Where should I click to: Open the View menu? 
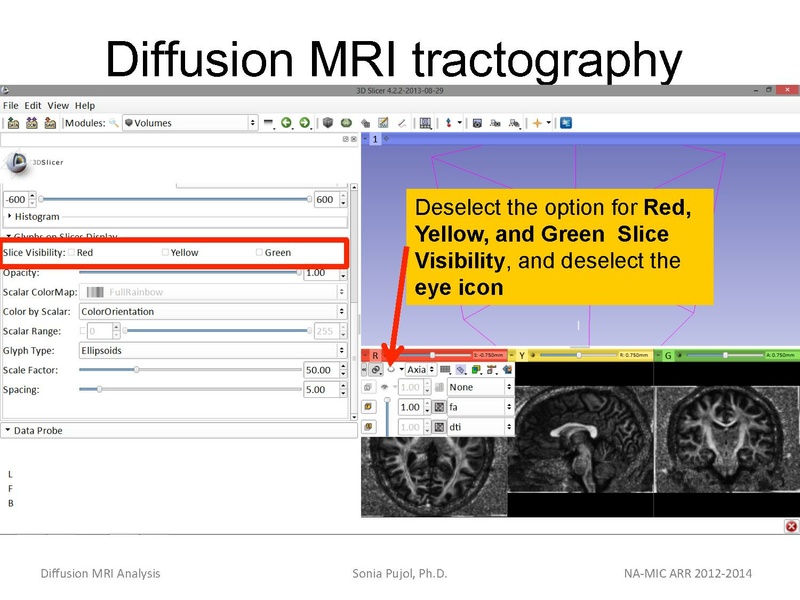point(58,106)
